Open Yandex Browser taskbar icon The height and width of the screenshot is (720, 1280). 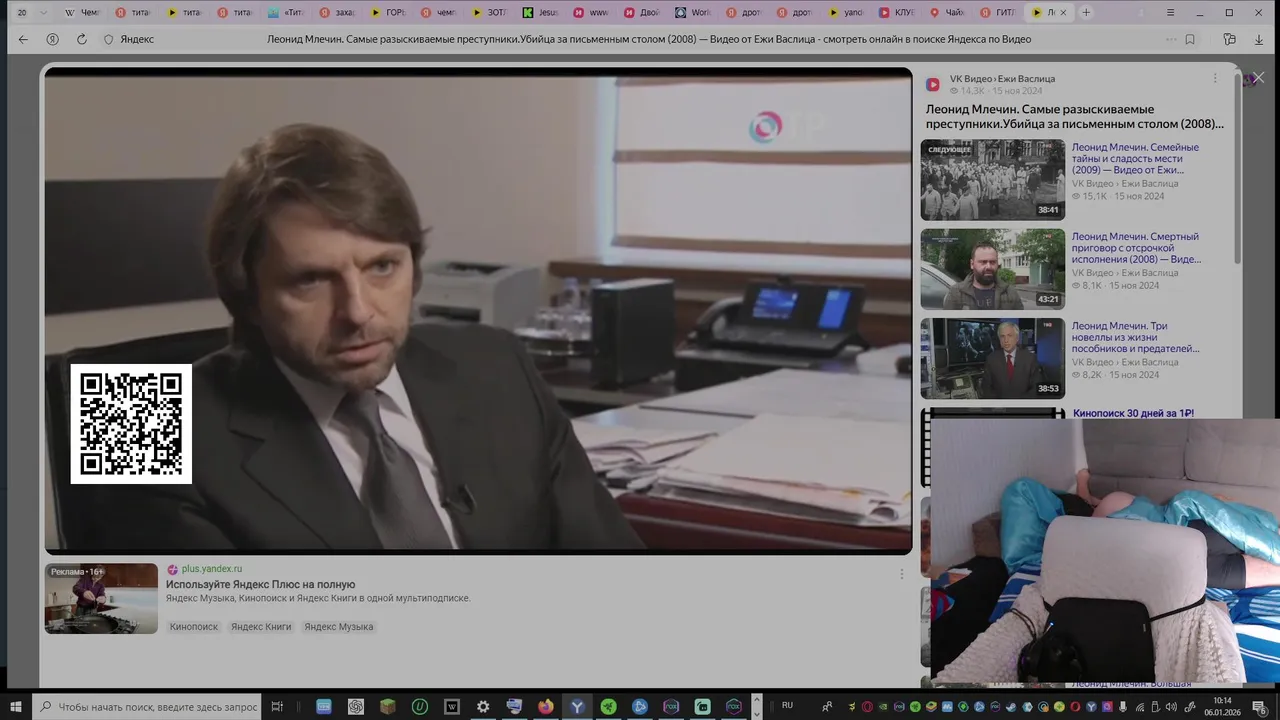pos(577,706)
